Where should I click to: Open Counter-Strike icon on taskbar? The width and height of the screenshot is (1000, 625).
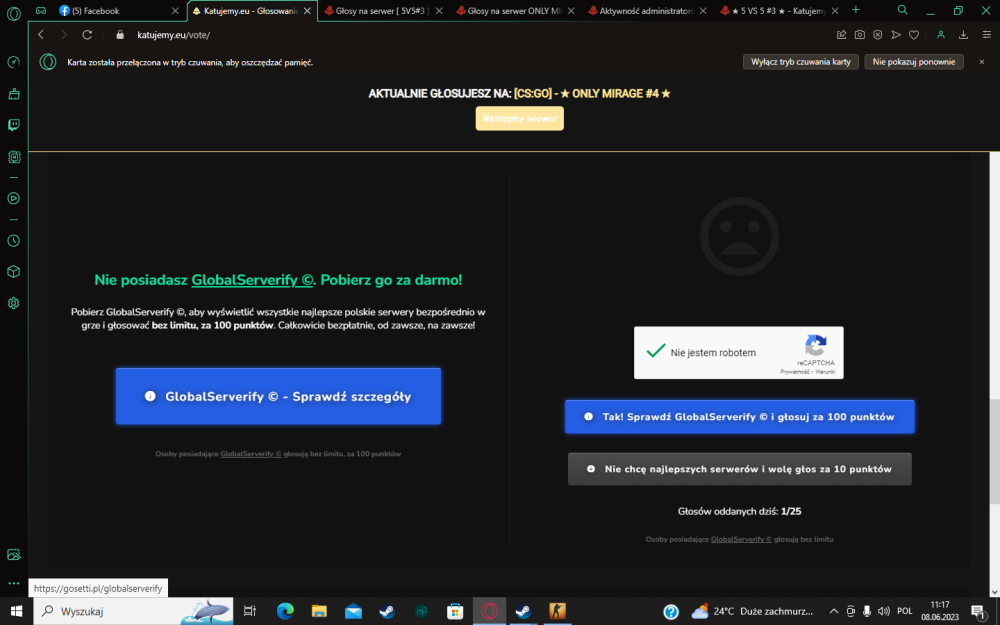point(557,611)
